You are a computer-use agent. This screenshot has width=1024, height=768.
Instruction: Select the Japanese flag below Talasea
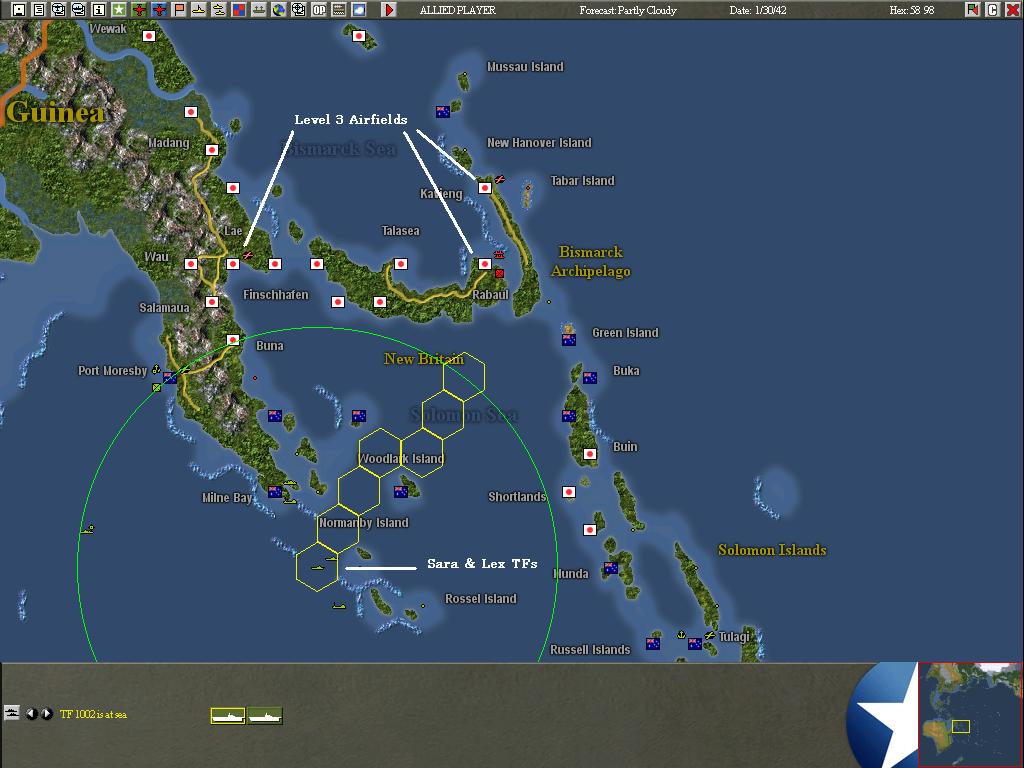[400, 264]
